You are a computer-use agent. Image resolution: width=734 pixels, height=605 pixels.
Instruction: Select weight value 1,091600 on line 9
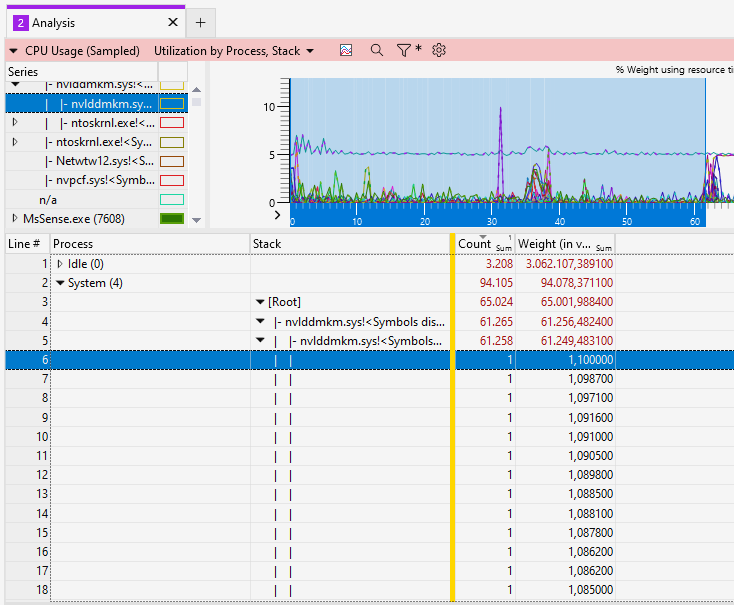click(x=590, y=418)
